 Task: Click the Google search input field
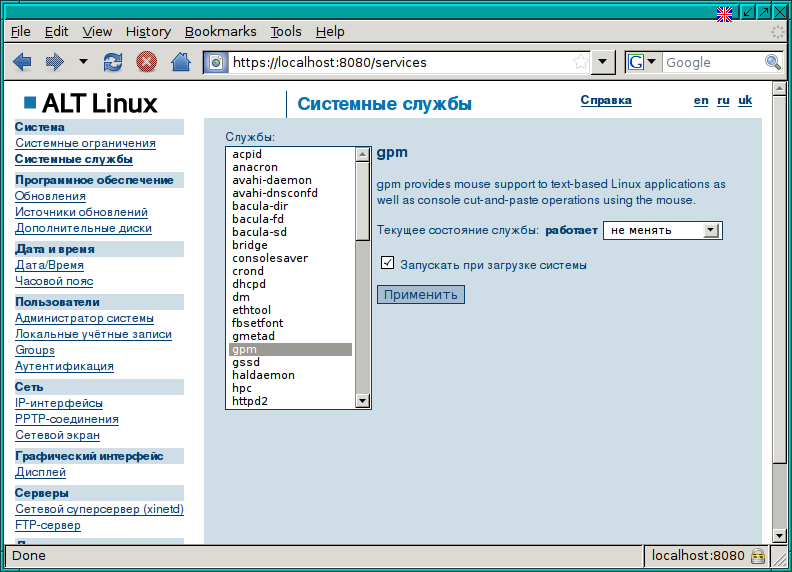point(712,62)
